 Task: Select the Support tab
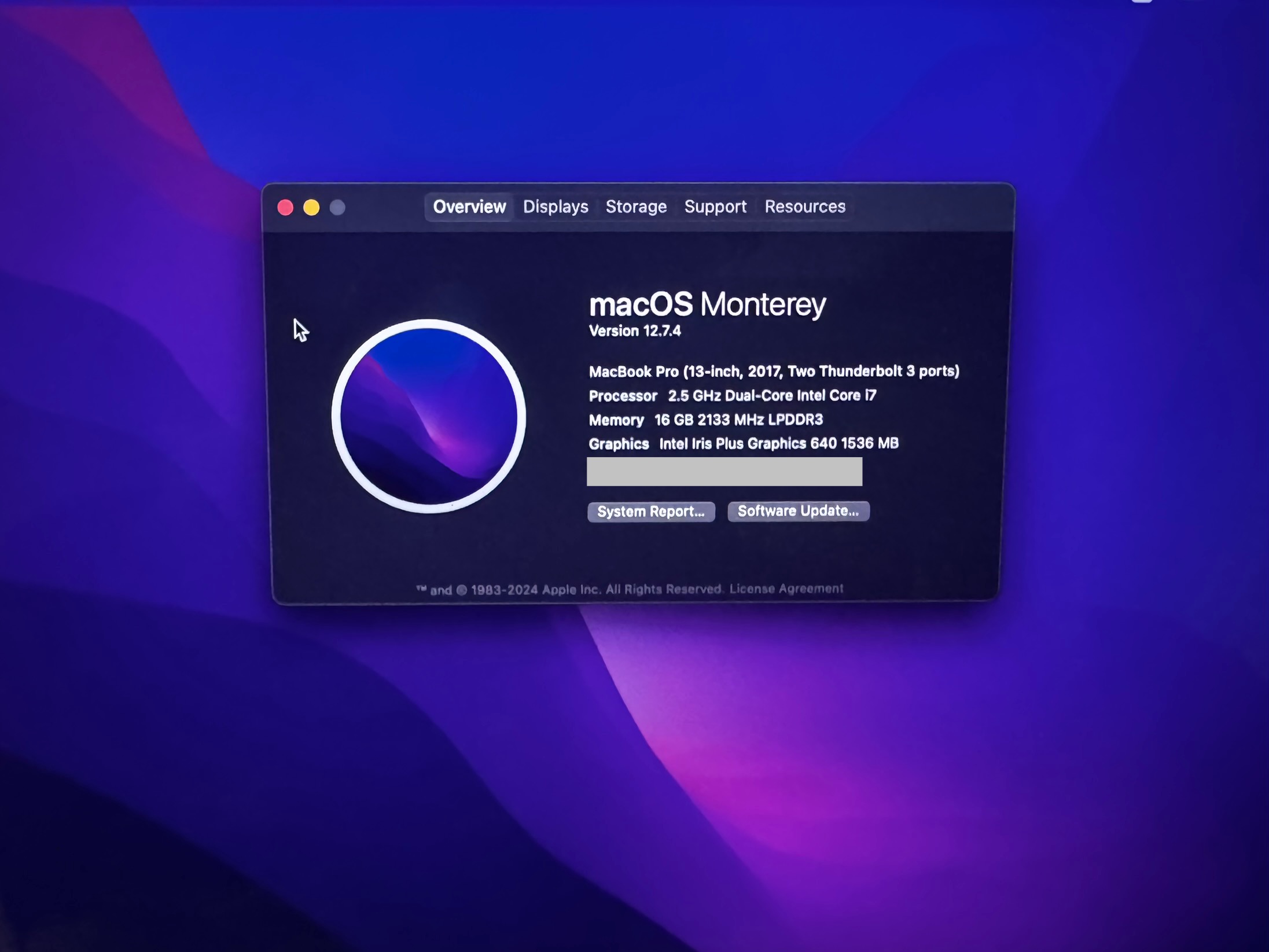coord(715,207)
